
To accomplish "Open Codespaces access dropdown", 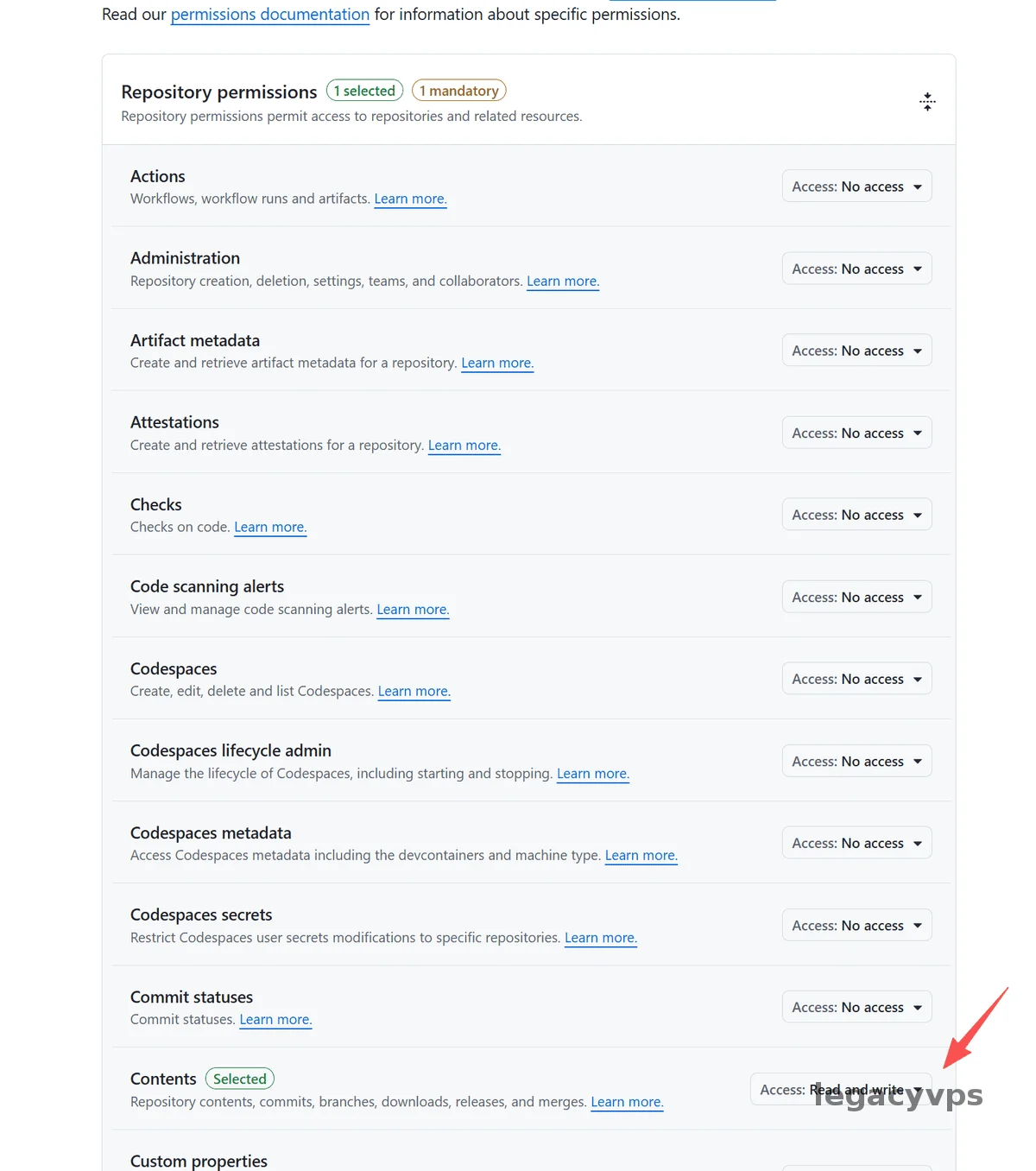I will click(x=856, y=679).
